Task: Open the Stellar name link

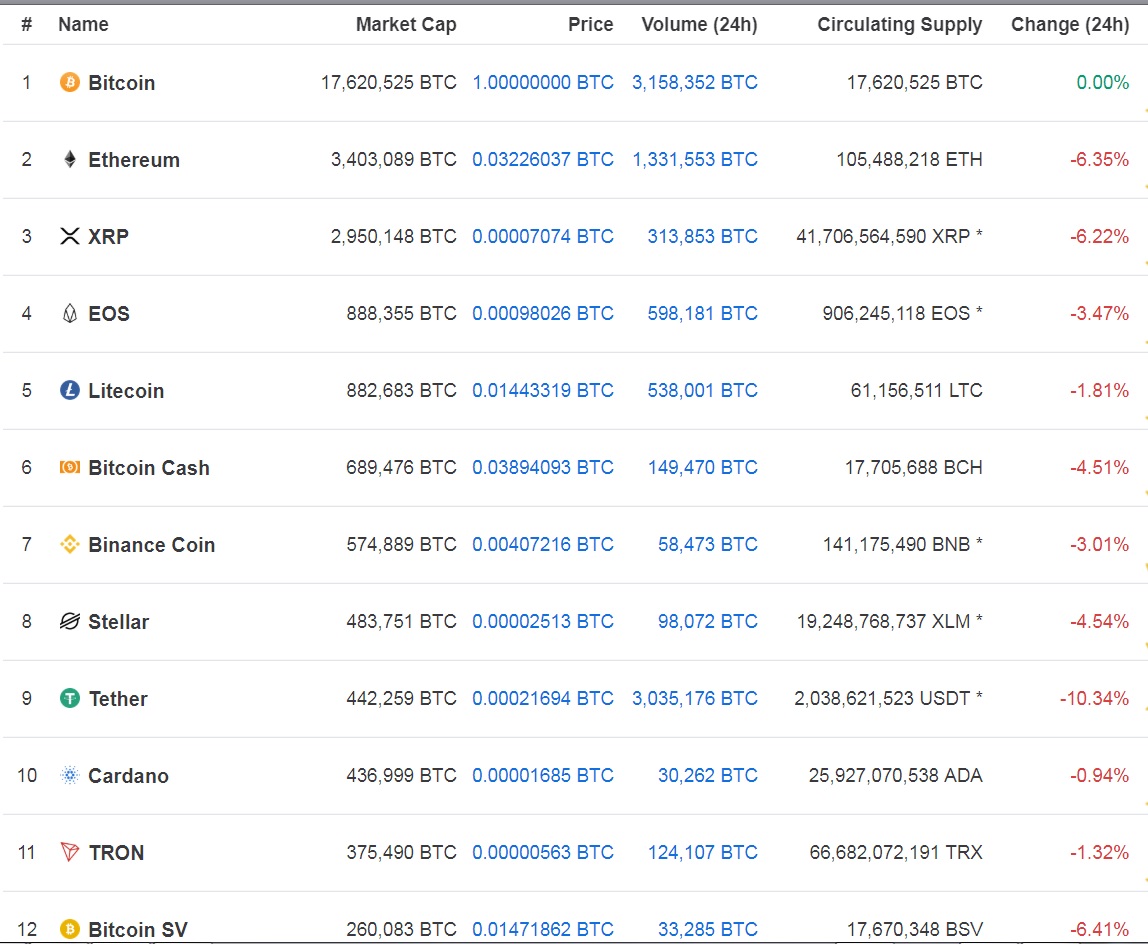Action: point(119,622)
